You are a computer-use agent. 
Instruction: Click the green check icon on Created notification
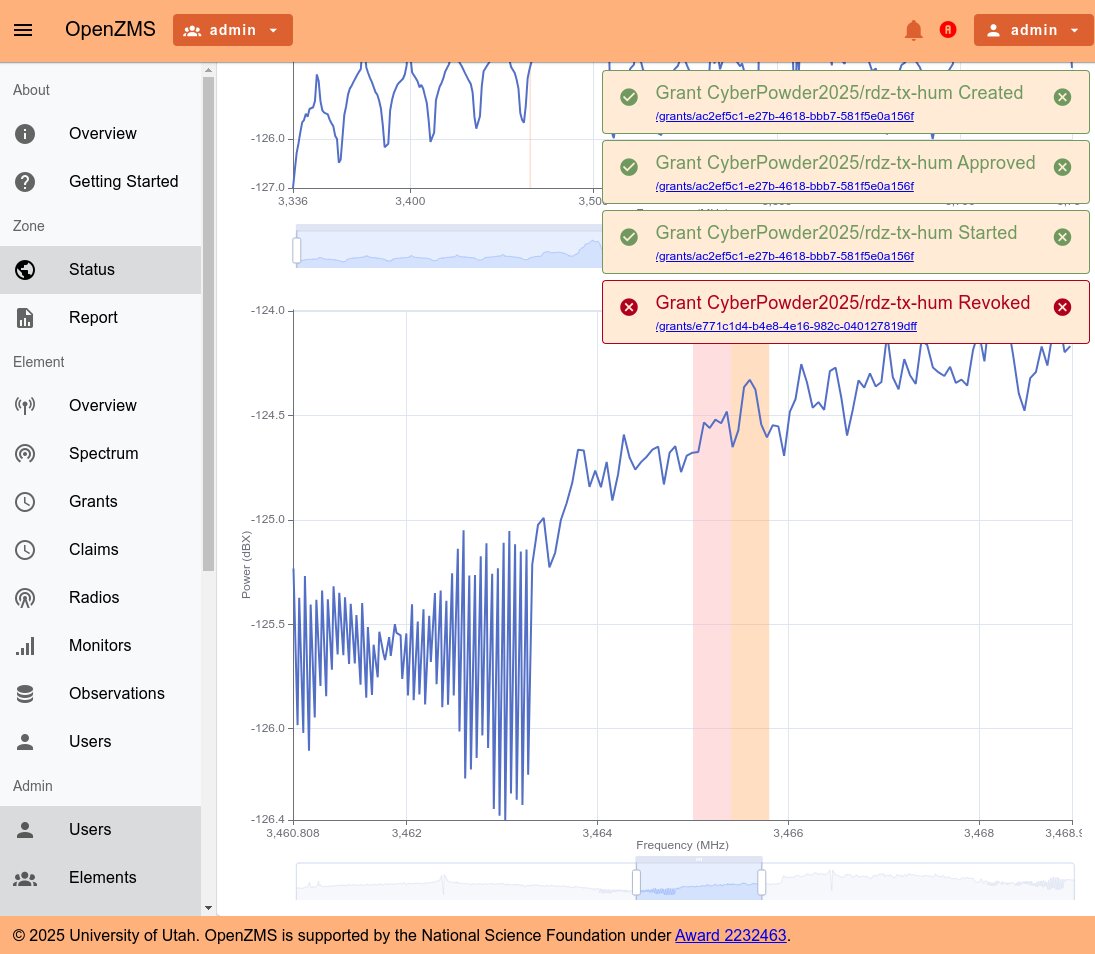pyautogui.click(x=629, y=97)
